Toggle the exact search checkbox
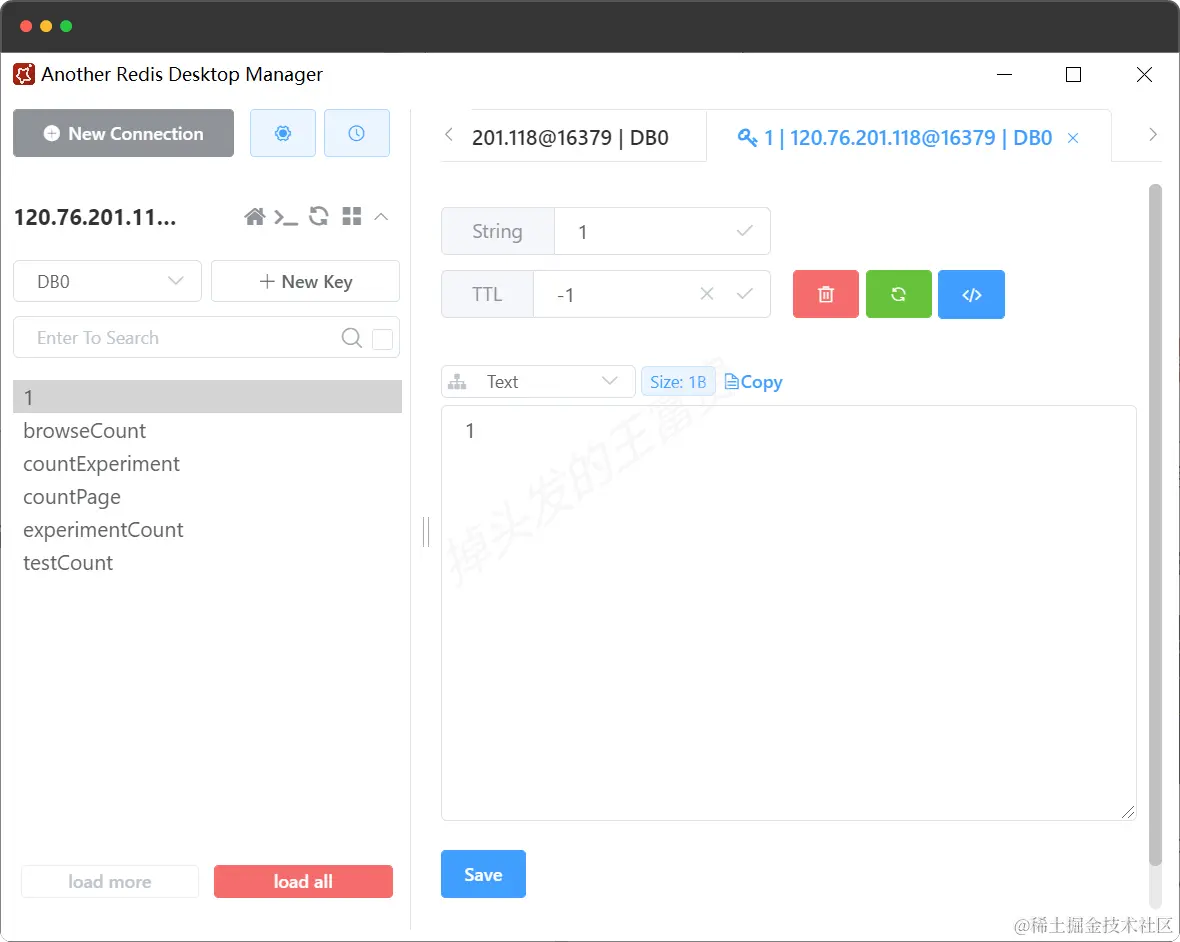 pos(382,339)
